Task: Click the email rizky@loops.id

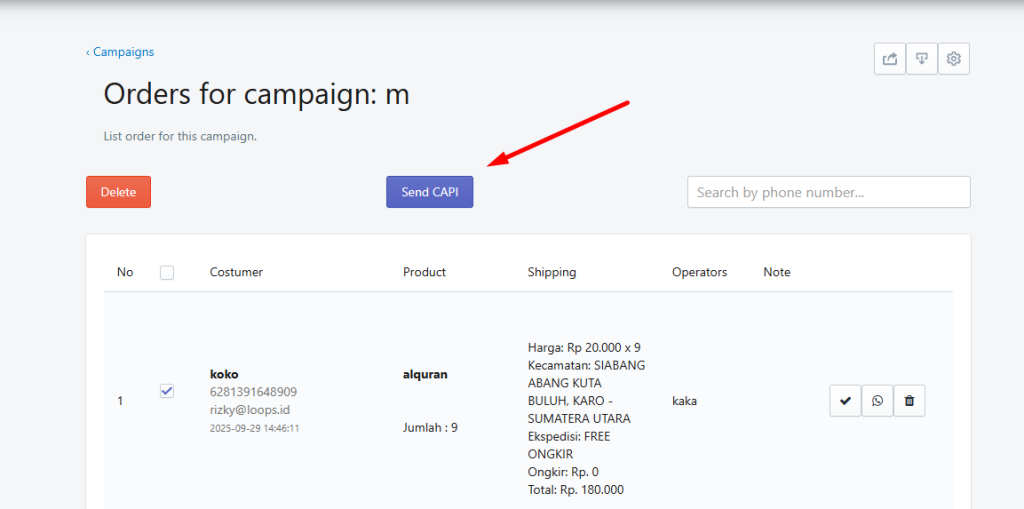Action: (x=249, y=410)
